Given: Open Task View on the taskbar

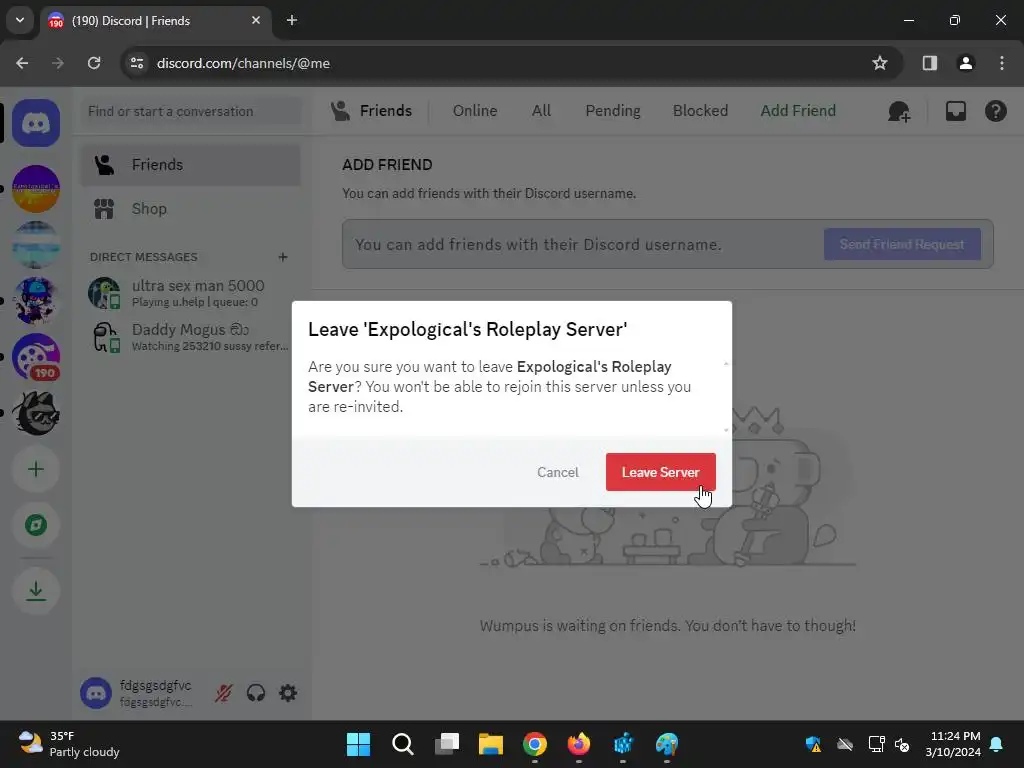Looking at the screenshot, I should (447, 744).
